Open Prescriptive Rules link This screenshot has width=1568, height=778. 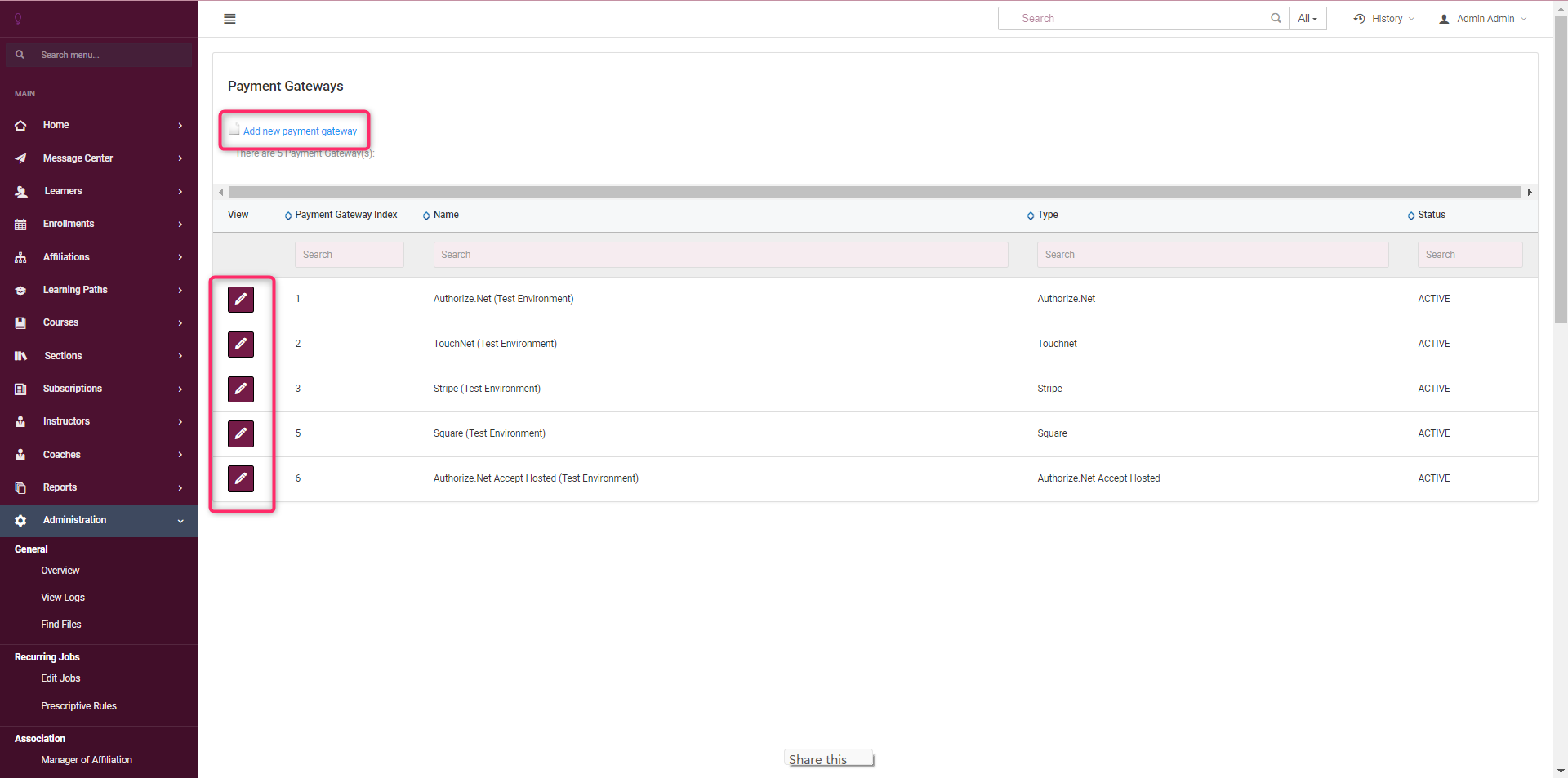click(x=78, y=706)
